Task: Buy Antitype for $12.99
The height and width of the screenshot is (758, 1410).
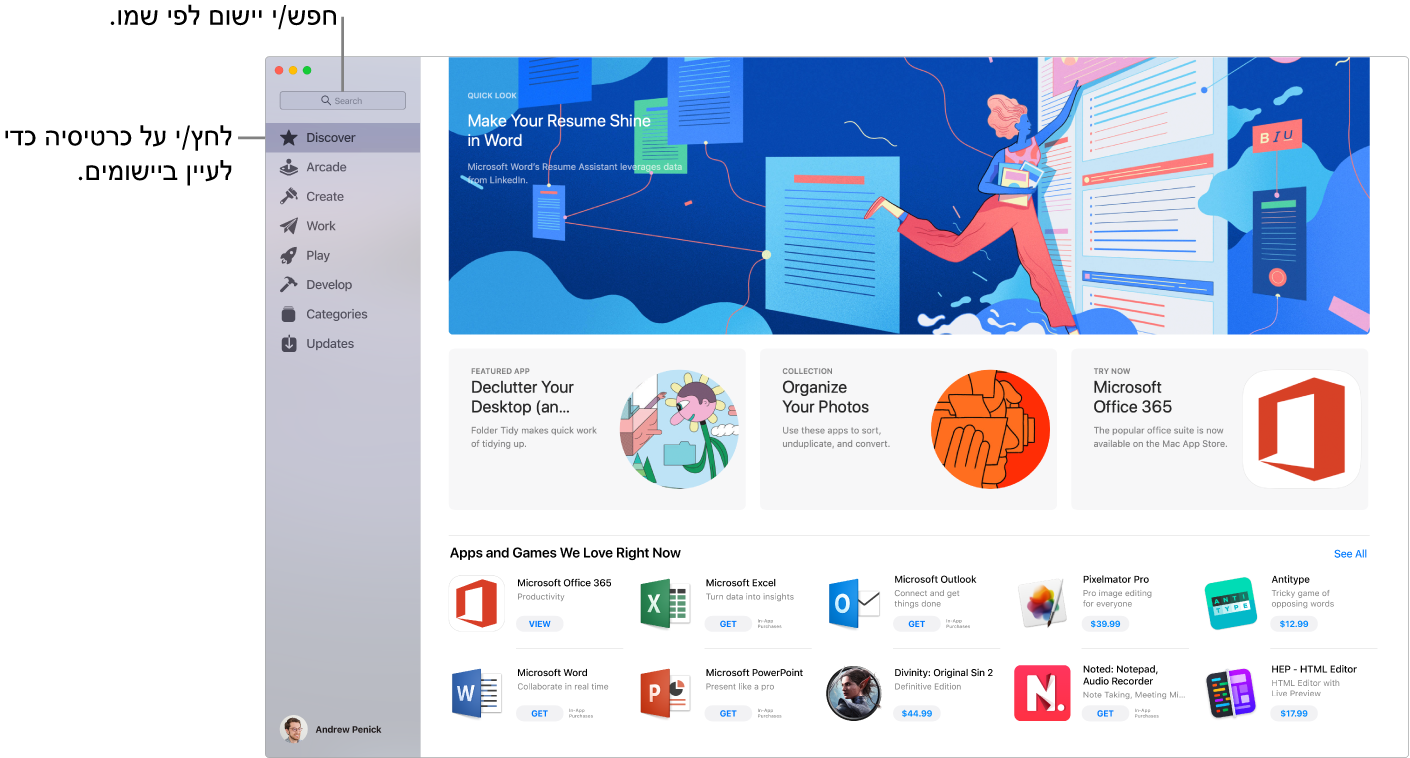Action: [1294, 624]
